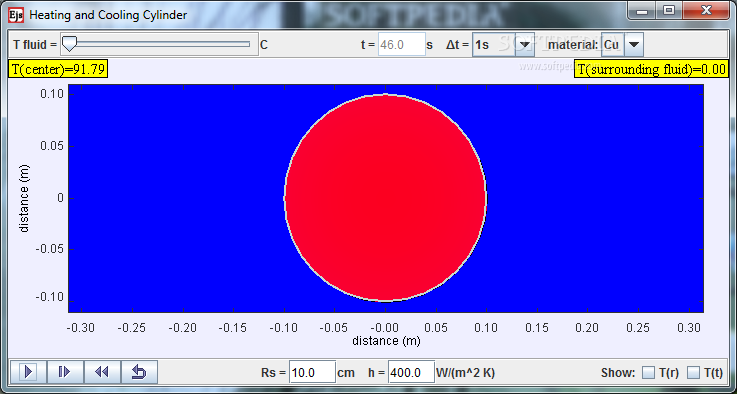Click the 'Heating and Cooling Cylinder' title text
The height and width of the screenshot is (394, 737).
(x=108, y=15)
